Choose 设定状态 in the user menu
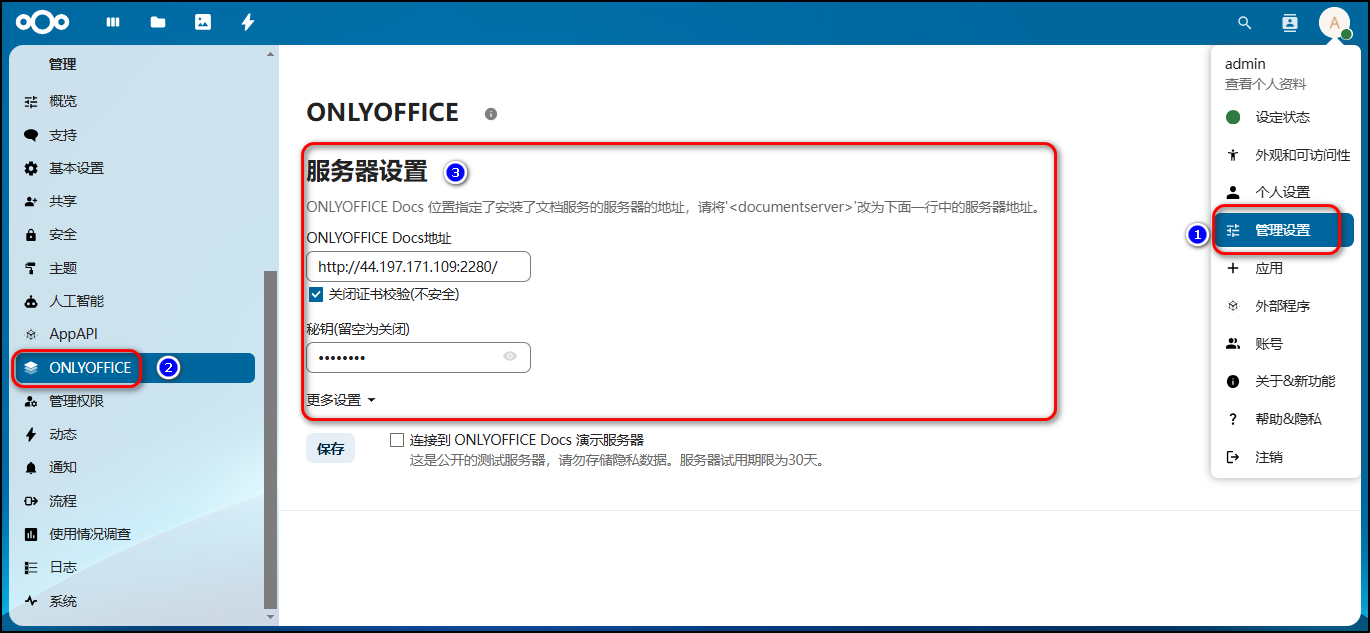This screenshot has height=633, width=1370. (1285, 117)
